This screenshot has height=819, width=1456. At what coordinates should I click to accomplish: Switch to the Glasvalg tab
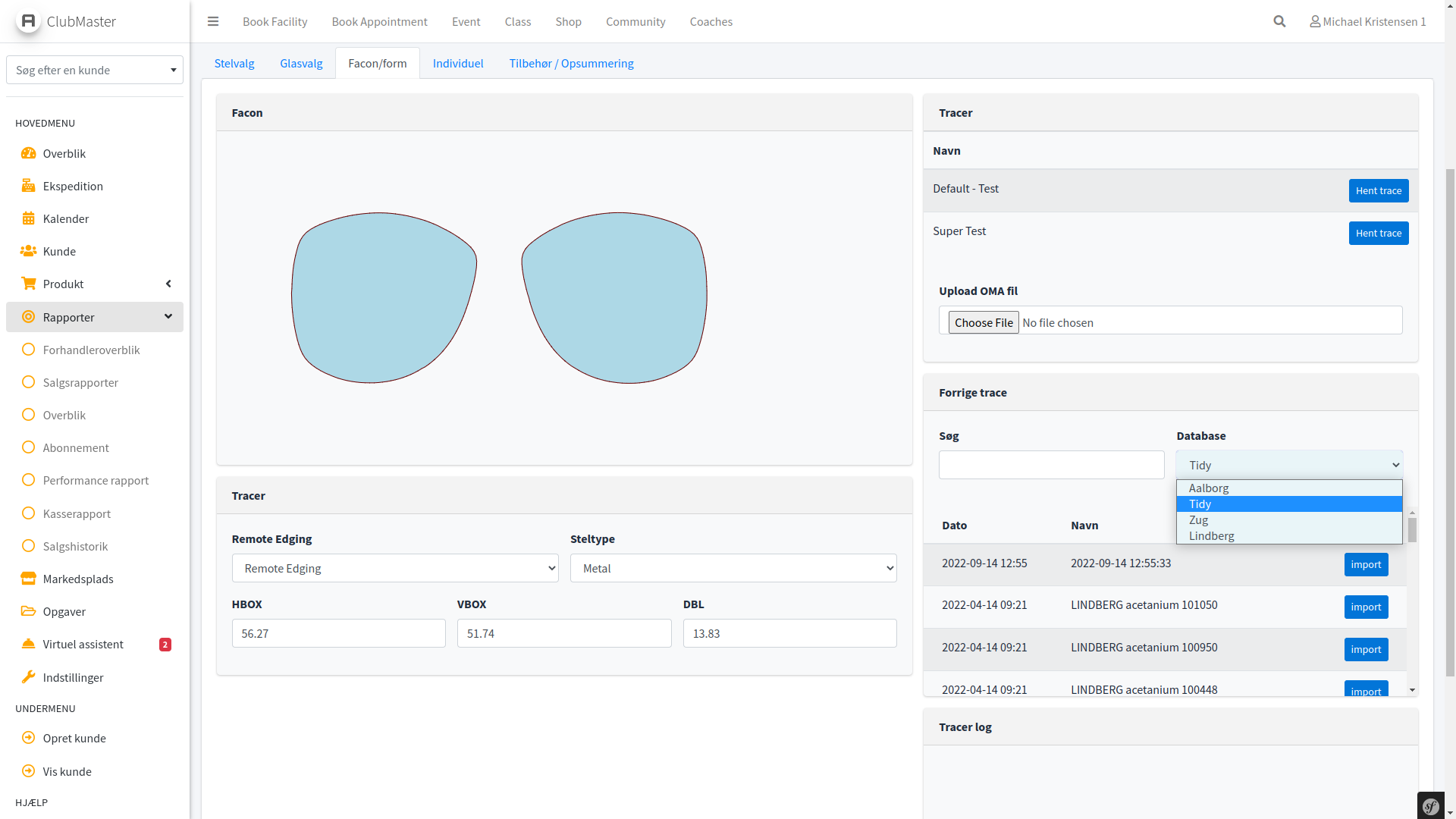[301, 63]
